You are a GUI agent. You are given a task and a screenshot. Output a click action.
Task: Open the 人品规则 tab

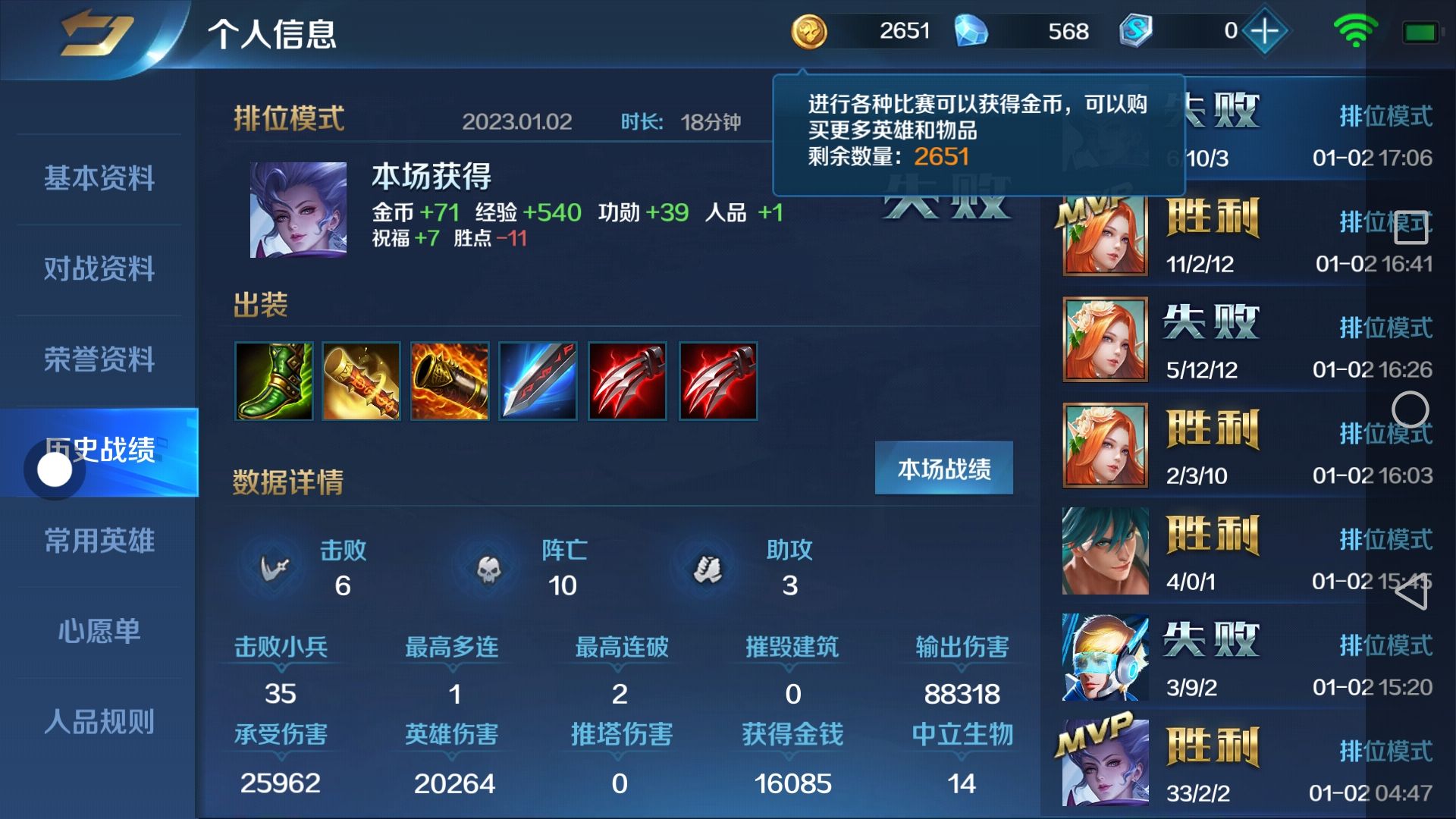coord(99,722)
